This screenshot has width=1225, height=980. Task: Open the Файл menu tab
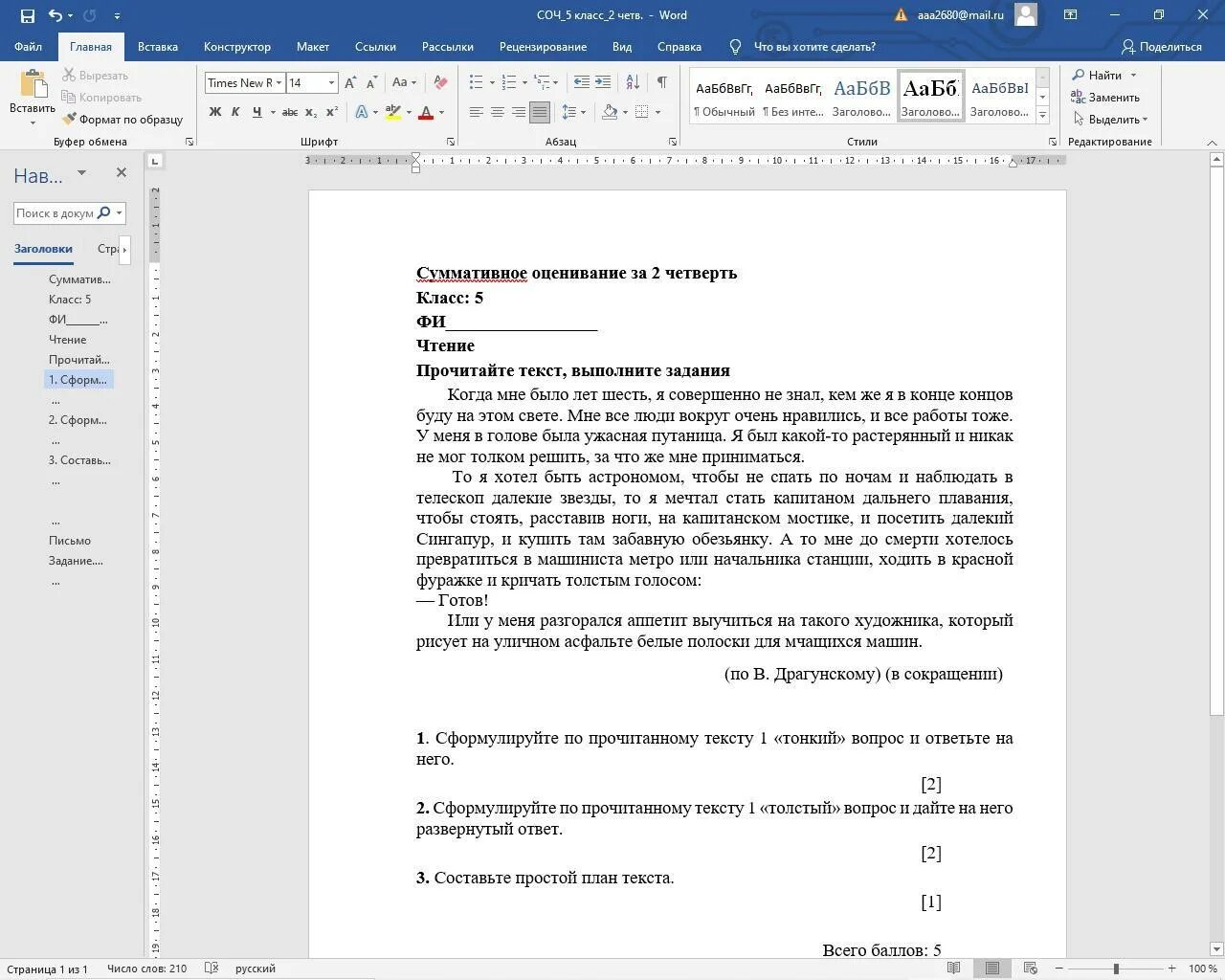tap(28, 46)
